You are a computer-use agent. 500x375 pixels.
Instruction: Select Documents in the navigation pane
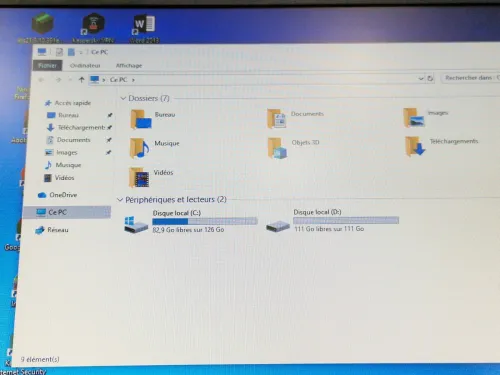point(68,140)
